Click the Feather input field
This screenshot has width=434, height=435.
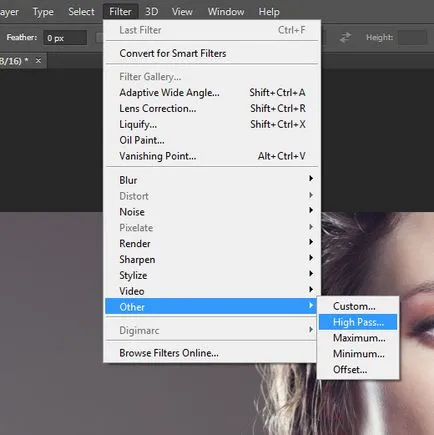65,38
